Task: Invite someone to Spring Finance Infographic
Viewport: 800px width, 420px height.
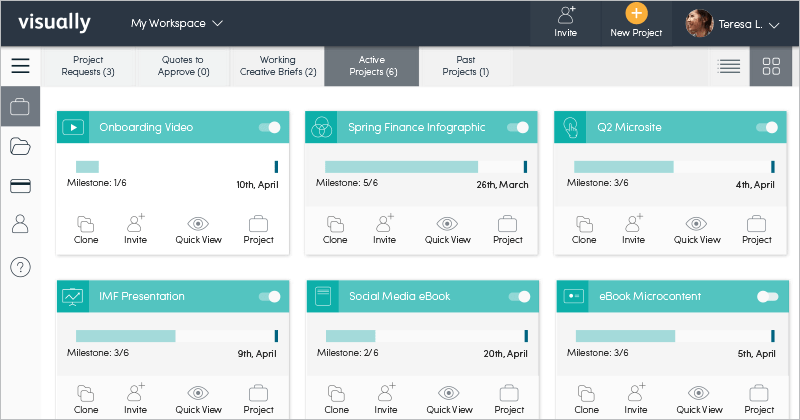Action: pyautogui.click(x=385, y=230)
